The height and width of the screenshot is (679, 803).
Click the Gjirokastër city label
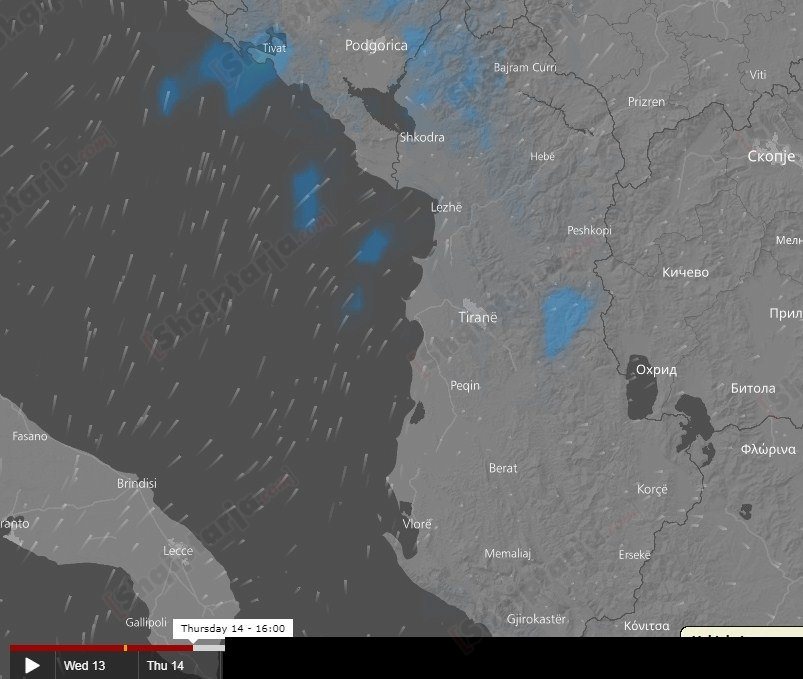pos(536,619)
